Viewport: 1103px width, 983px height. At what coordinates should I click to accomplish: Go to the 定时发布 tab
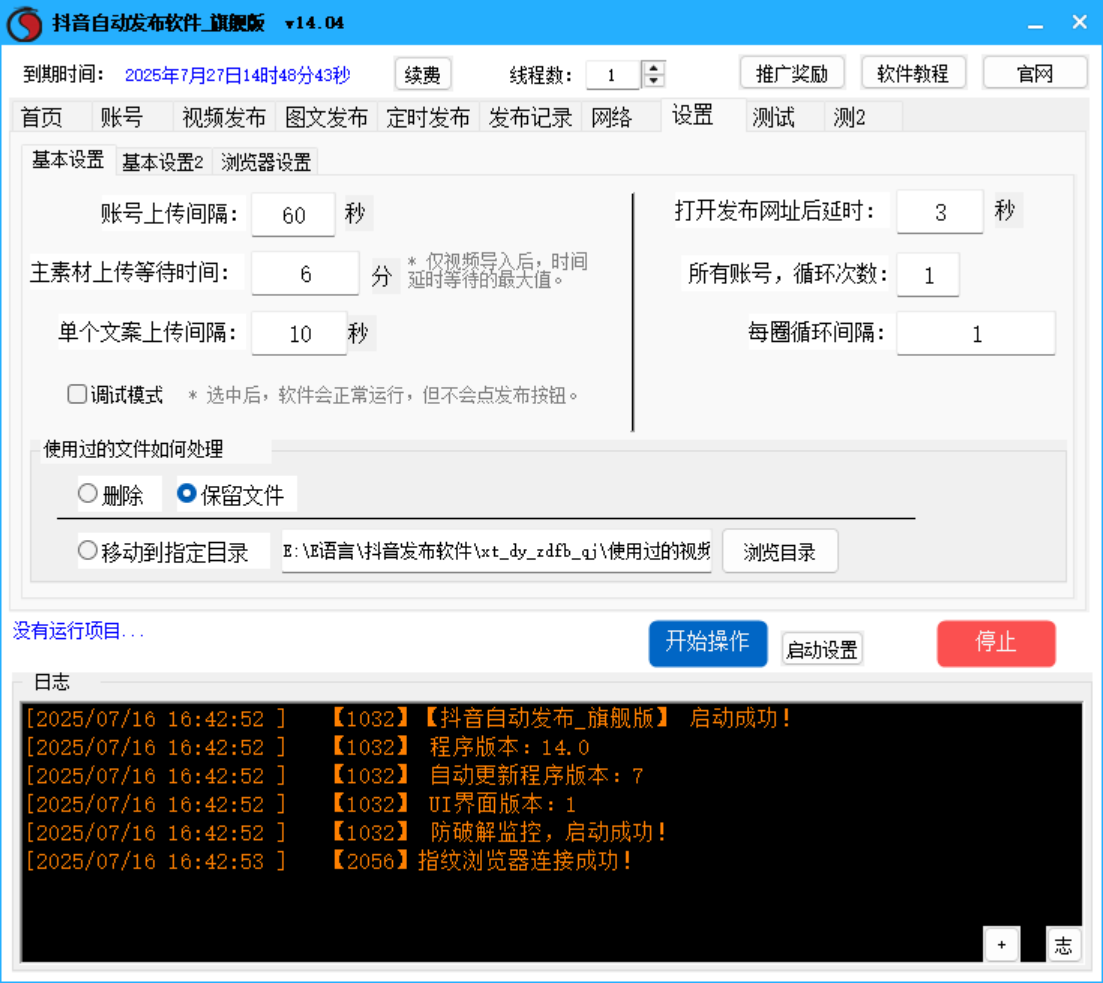428,117
